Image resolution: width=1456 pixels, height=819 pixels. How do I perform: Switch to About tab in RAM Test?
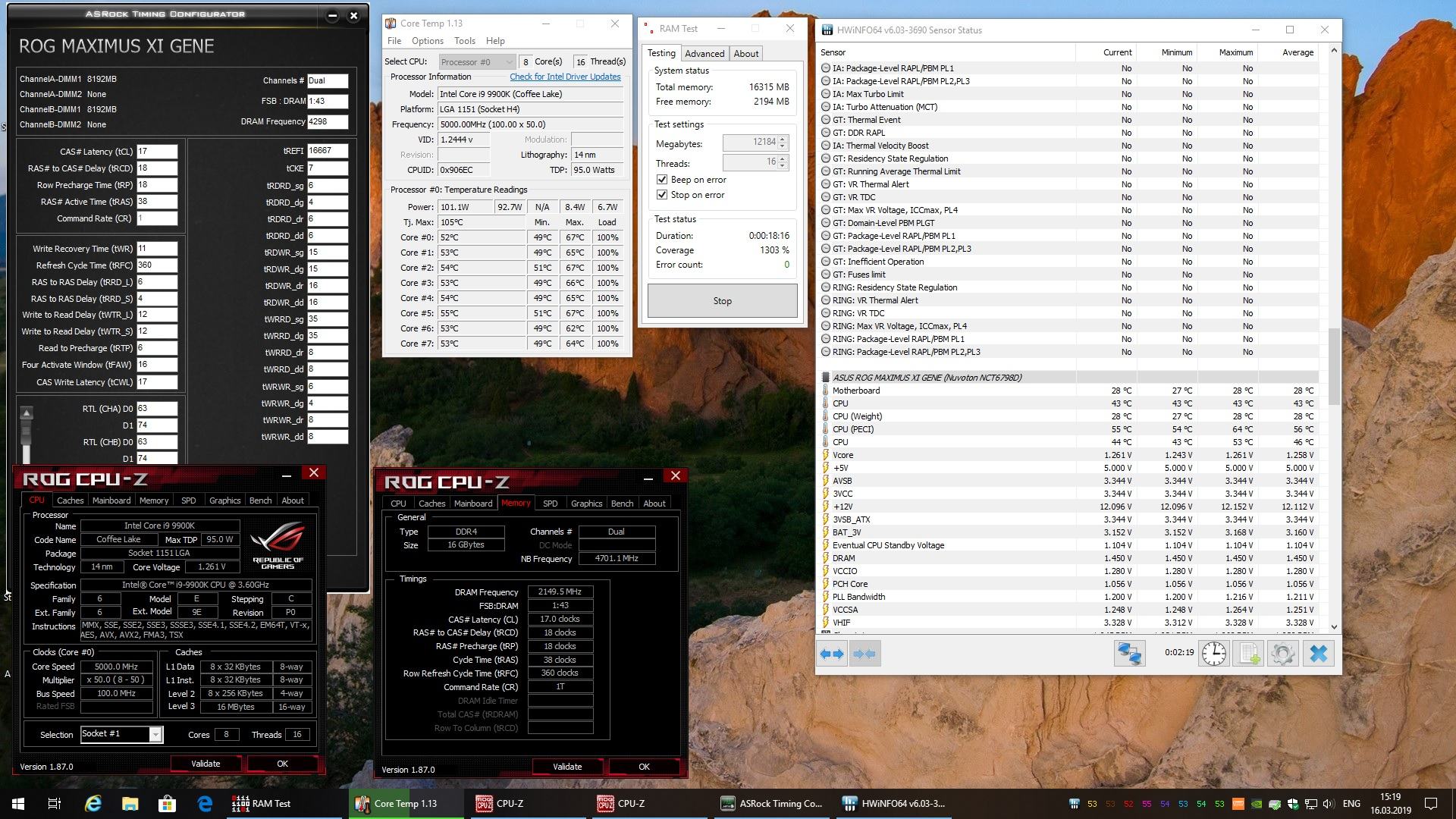[746, 54]
